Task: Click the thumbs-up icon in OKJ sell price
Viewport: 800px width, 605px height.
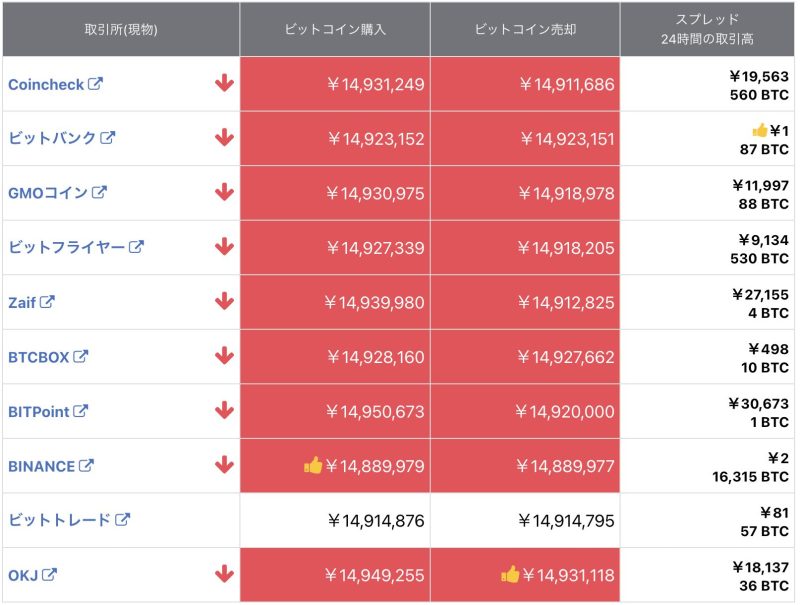Action: tap(510, 574)
